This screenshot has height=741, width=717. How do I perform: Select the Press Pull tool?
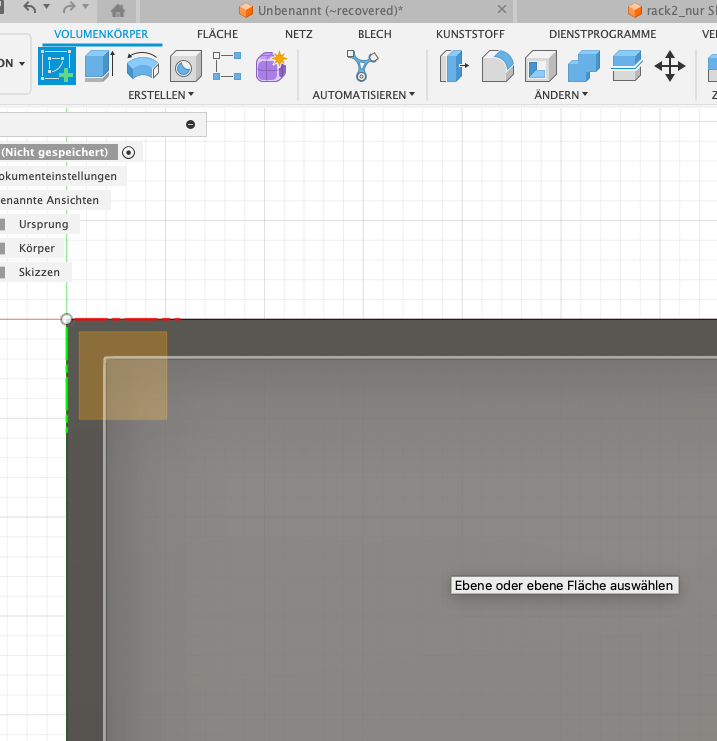tap(454, 66)
